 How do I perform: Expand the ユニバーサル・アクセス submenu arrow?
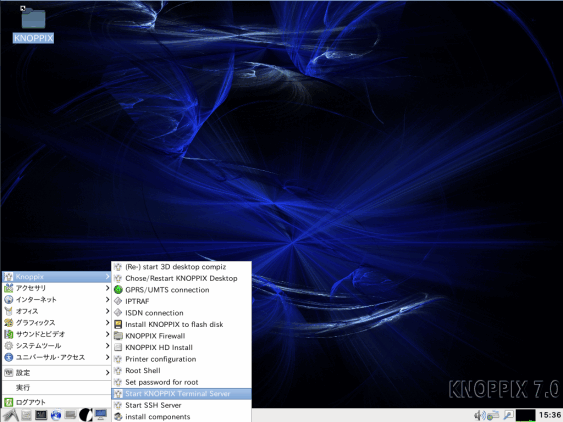[x=107, y=357]
